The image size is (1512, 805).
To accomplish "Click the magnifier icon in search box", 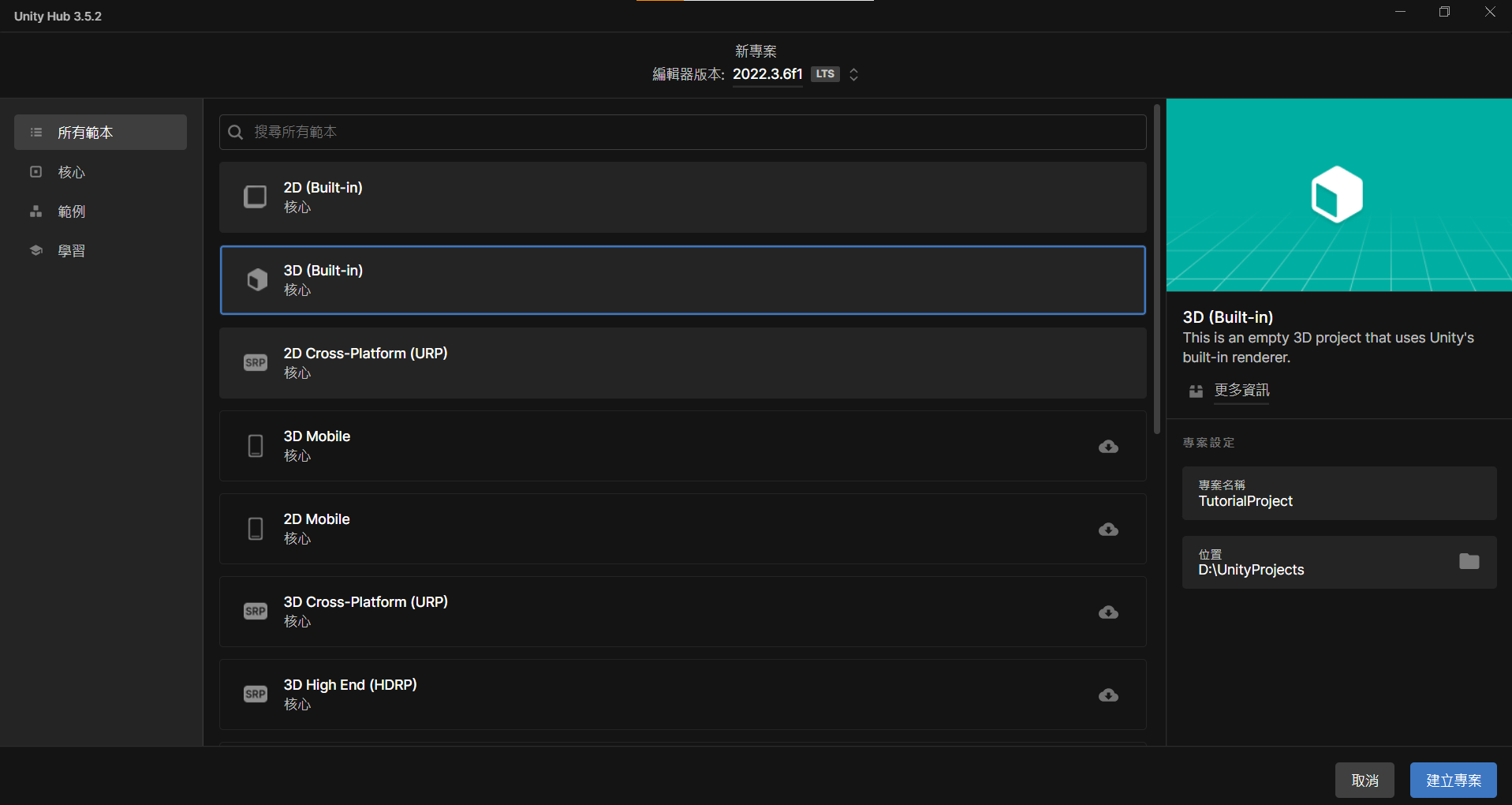I will (x=235, y=132).
